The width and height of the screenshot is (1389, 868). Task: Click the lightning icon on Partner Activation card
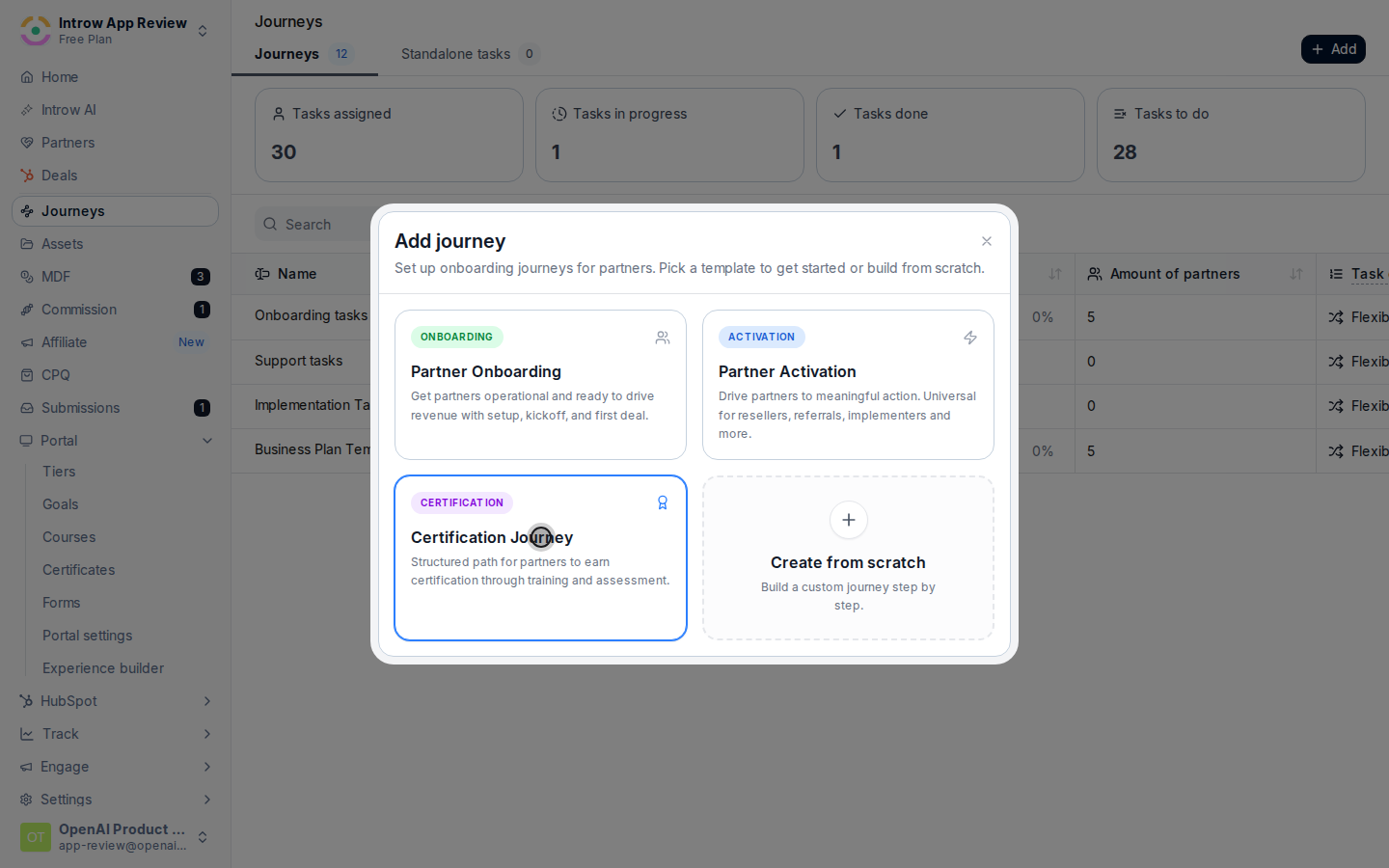click(x=970, y=338)
